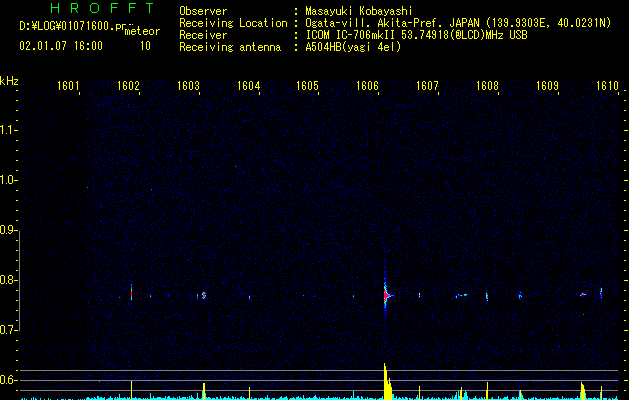This screenshot has height=400, width=629.
Task: Click the 1.0 kHz frequency label
Action: [8, 180]
